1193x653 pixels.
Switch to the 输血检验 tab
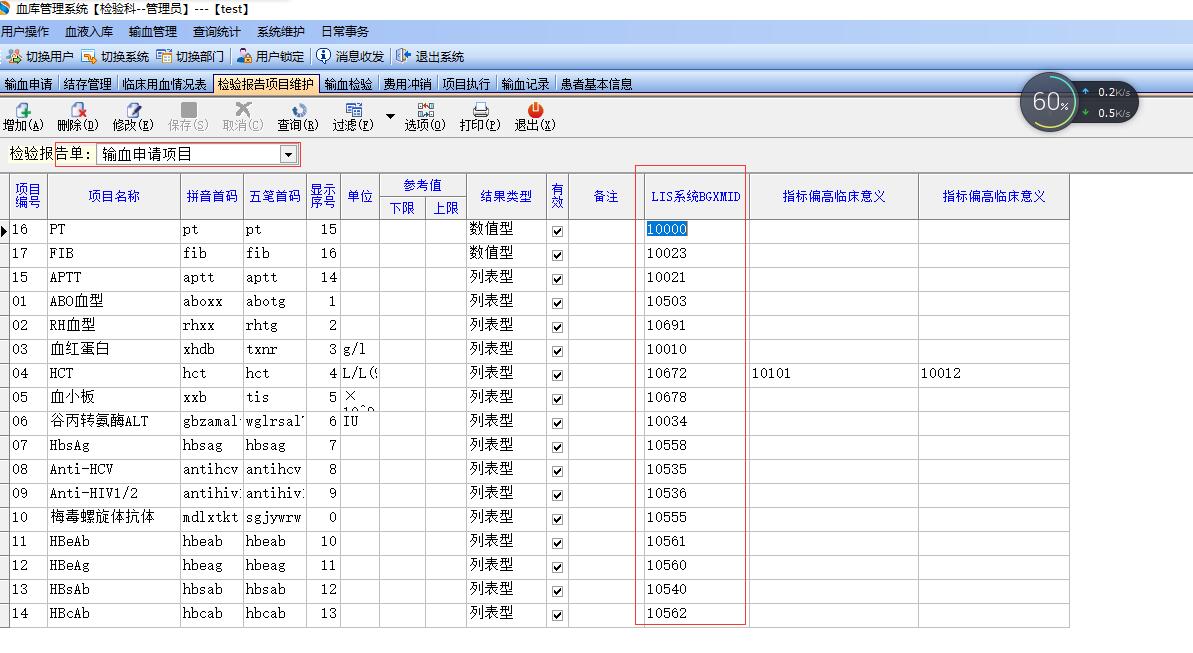point(348,84)
